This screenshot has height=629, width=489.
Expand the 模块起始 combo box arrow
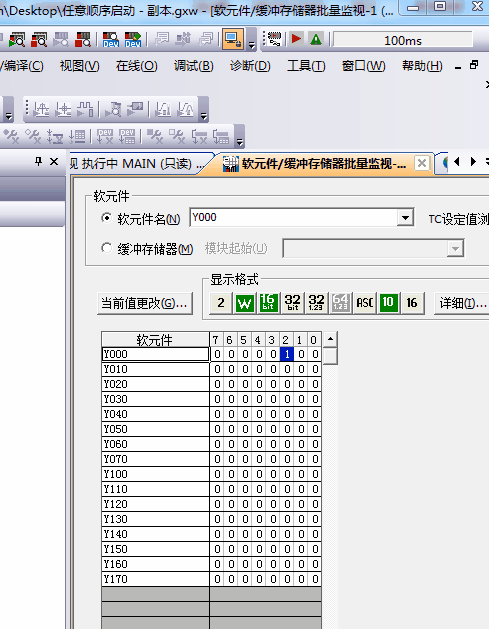pos(455,249)
